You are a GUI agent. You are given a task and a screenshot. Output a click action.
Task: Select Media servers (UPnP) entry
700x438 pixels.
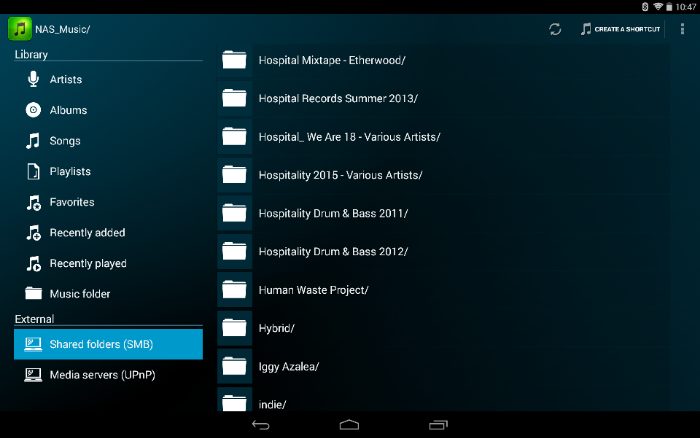pos(108,375)
